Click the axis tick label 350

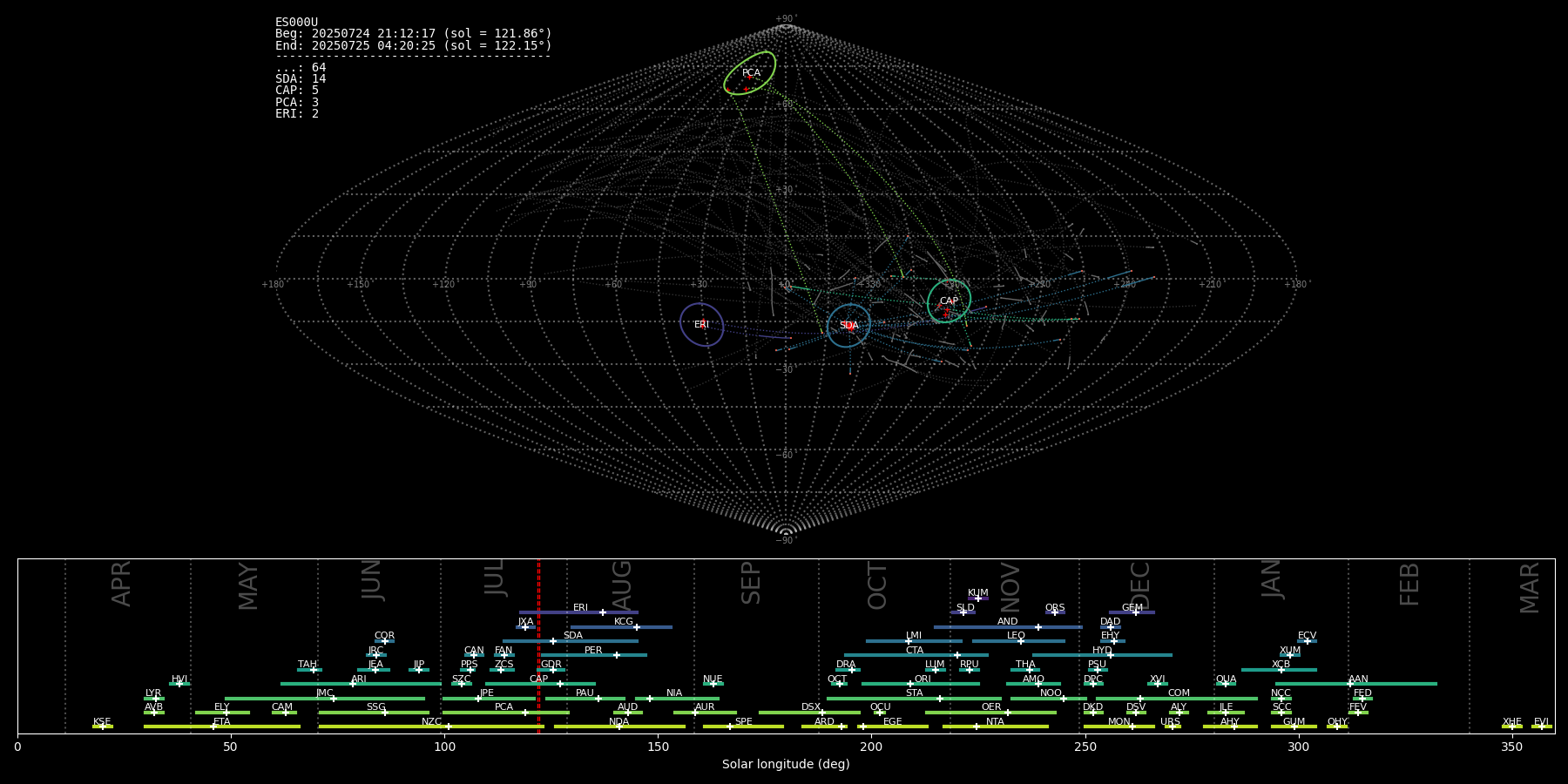pyautogui.click(x=1511, y=747)
